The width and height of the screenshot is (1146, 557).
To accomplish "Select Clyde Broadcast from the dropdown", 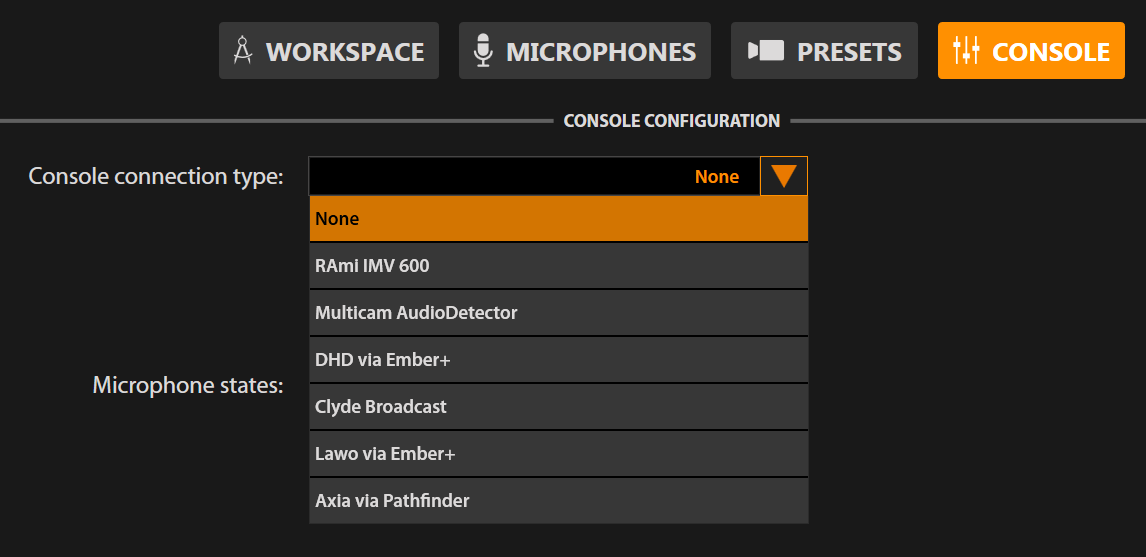I will (x=558, y=407).
